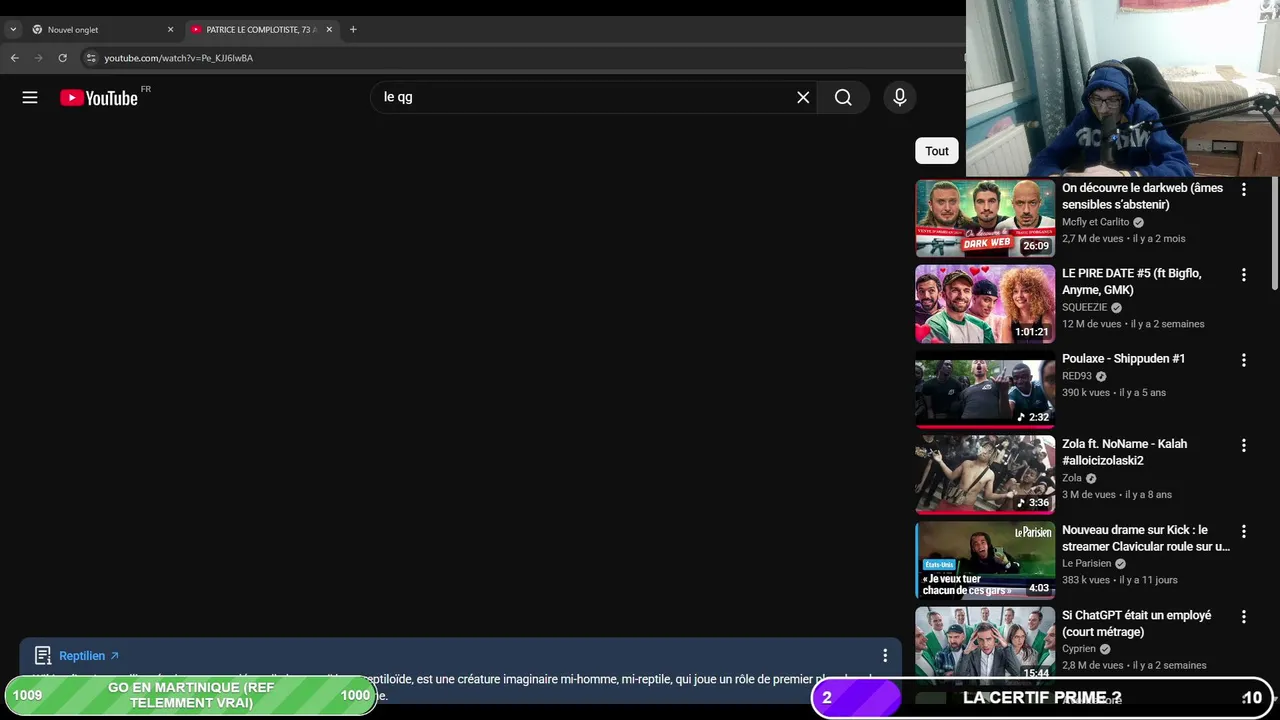
Task: Click the title 'Zola ft. NoName - Kalah'
Action: pos(1124,452)
